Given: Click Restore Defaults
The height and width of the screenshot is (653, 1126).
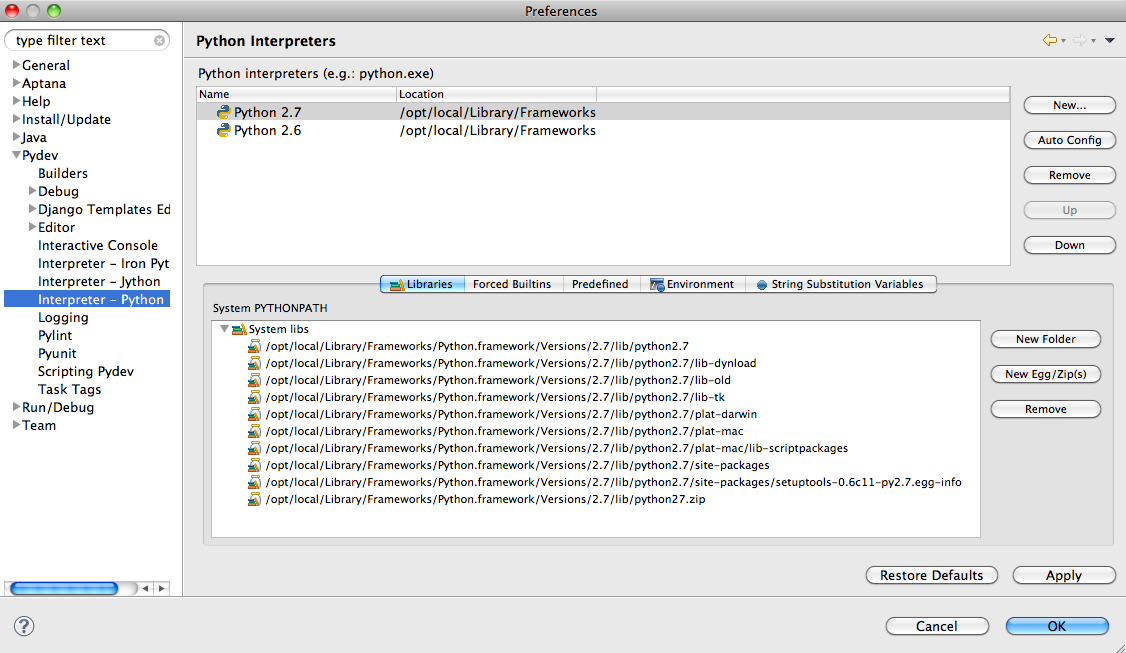Looking at the screenshot, I should coord(931,575).
